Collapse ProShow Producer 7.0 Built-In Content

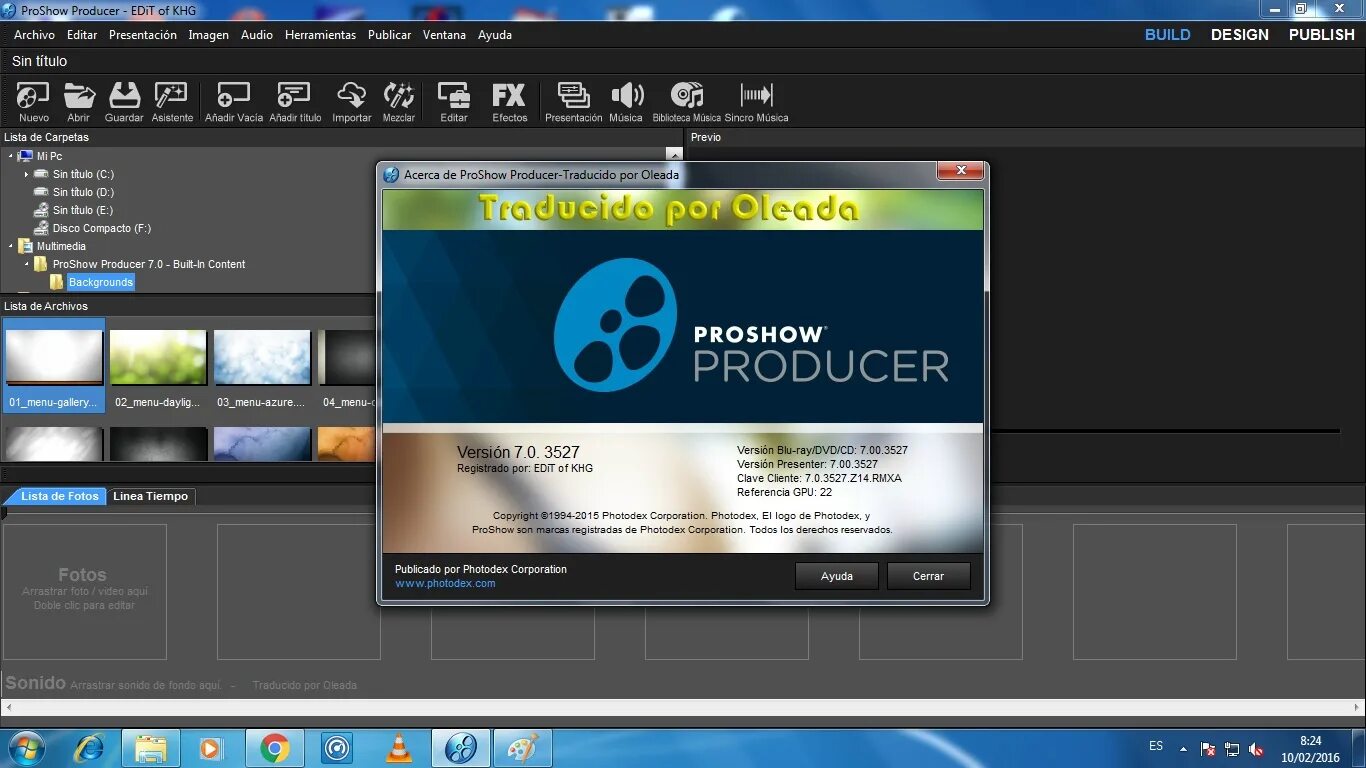point(27,264)
